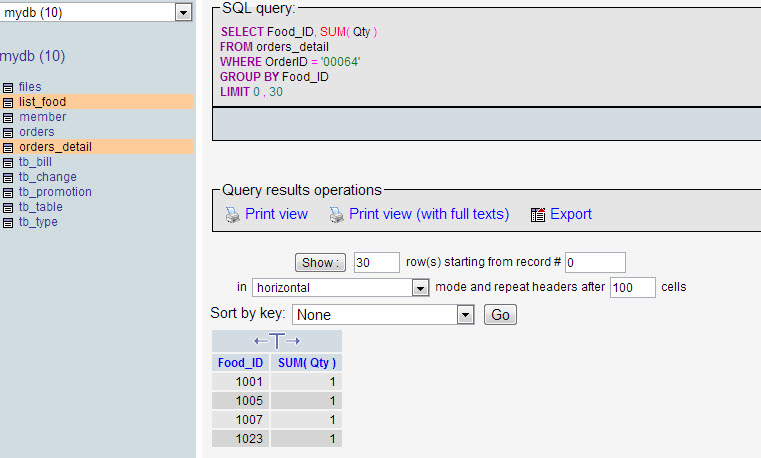The height and width of the screenshot is (458, 761).
Task: Open the list_food table
Action: point(43,102)
